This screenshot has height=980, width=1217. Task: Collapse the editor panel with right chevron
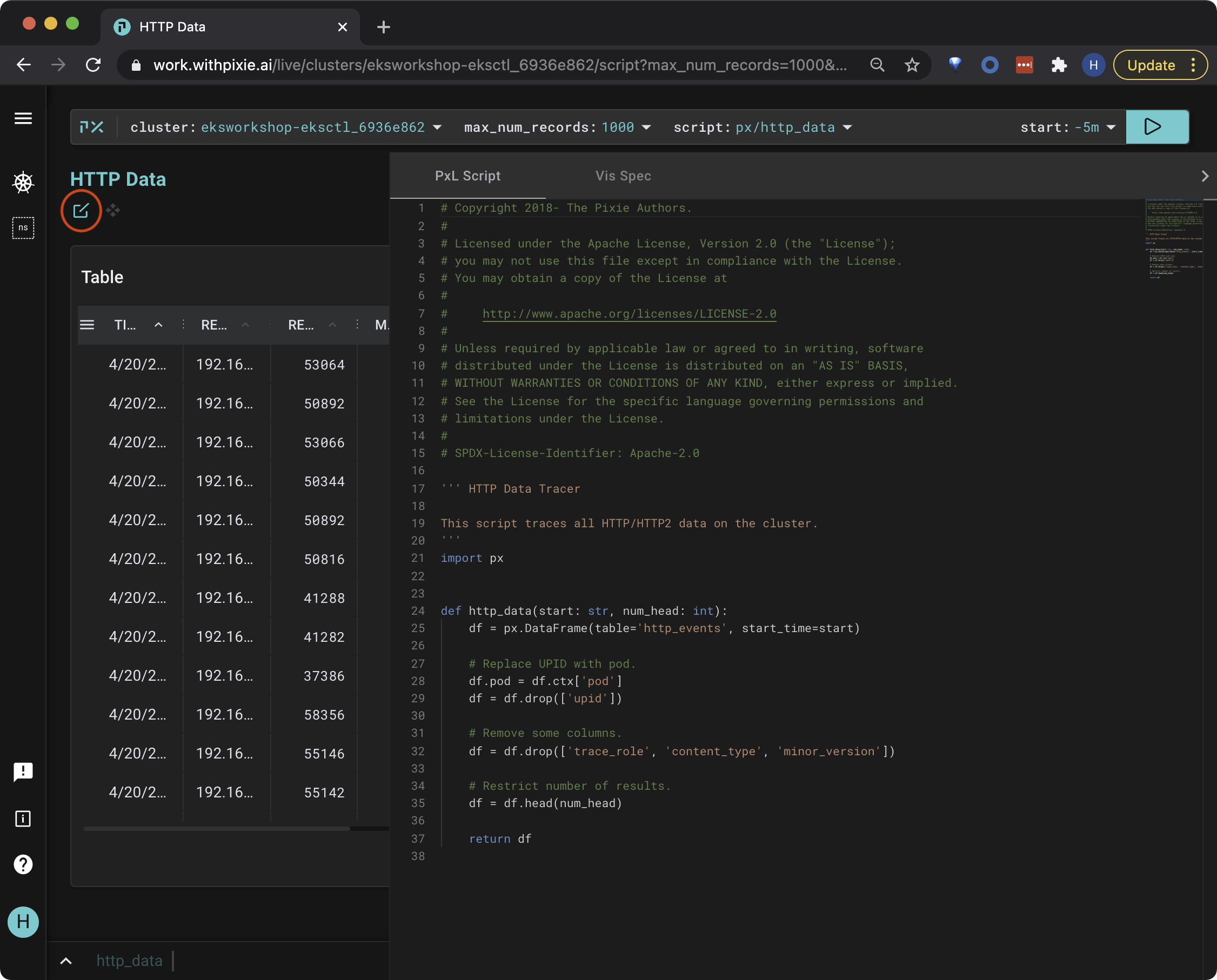click(x=1205, y=176)
